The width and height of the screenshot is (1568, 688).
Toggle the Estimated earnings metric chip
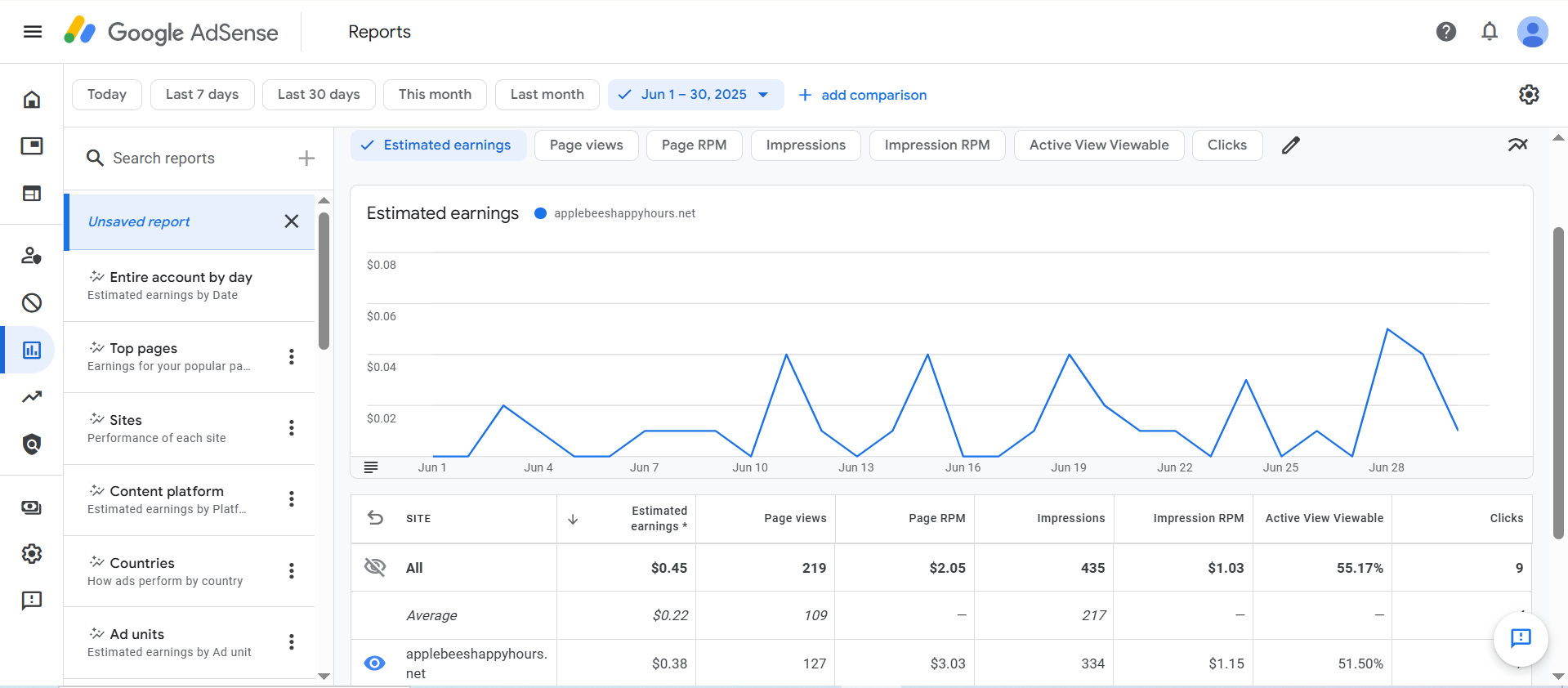(439, 145)
